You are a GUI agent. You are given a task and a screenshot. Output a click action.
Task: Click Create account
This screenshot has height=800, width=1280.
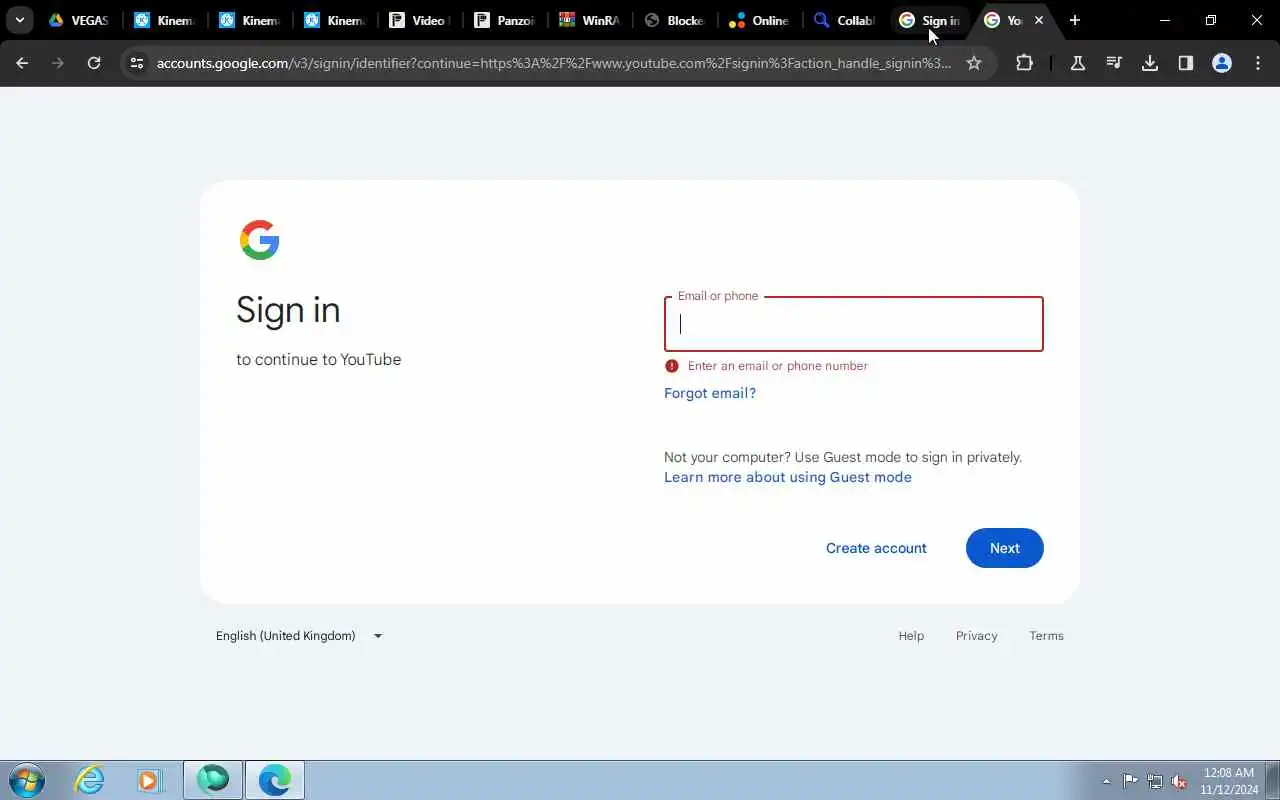[x=876, y=548]
